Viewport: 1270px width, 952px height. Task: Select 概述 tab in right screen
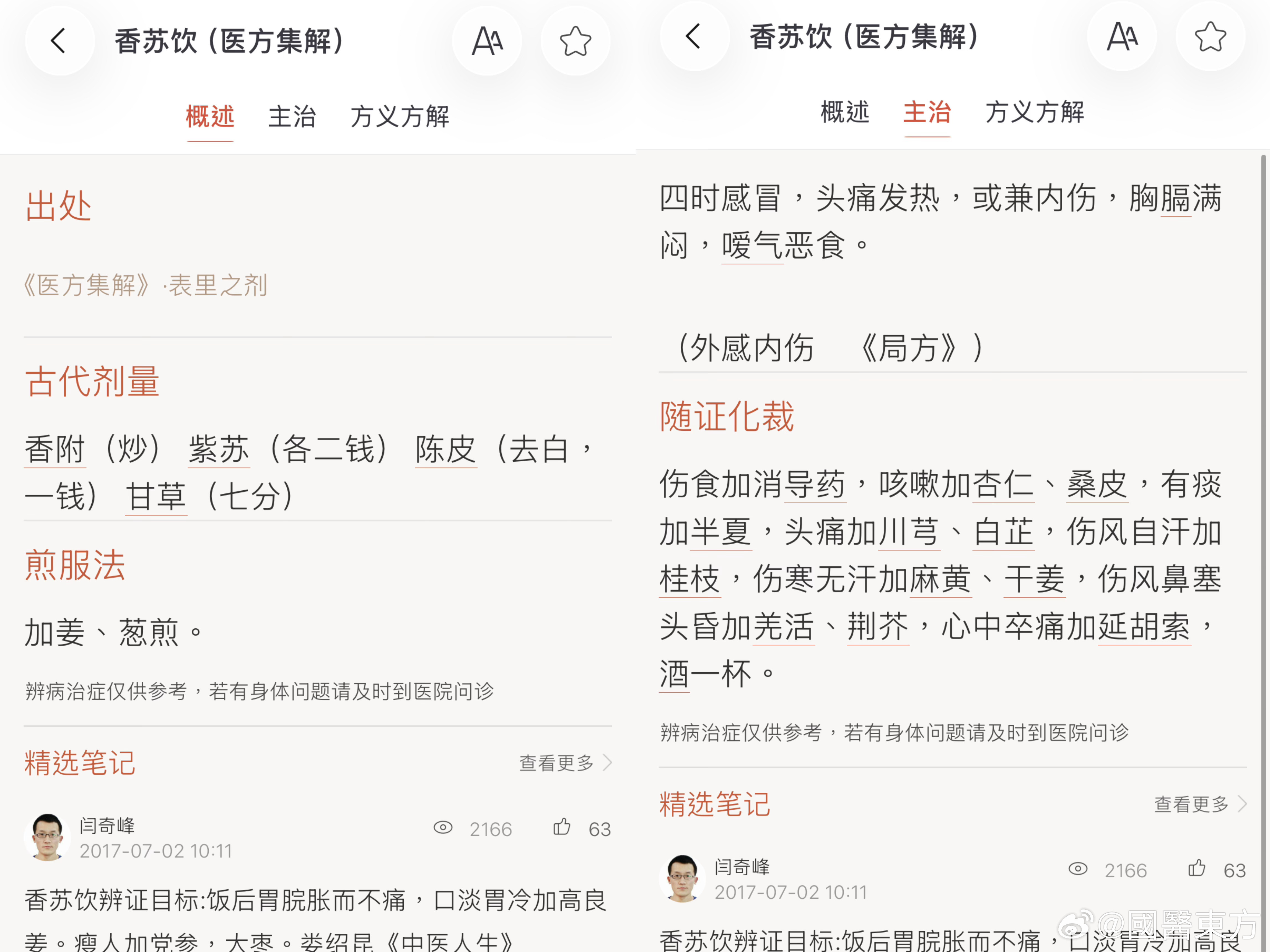click(844, 112)
